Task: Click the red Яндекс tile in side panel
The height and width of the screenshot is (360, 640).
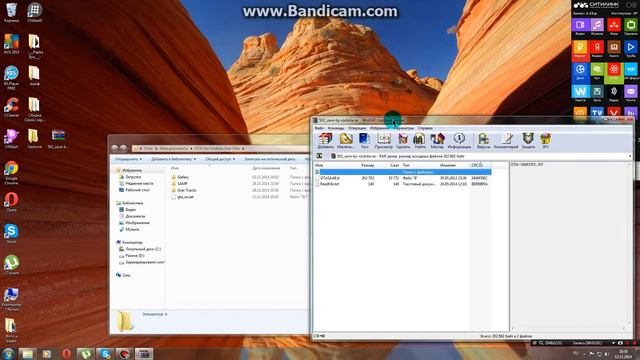Action: click(597, 49)
